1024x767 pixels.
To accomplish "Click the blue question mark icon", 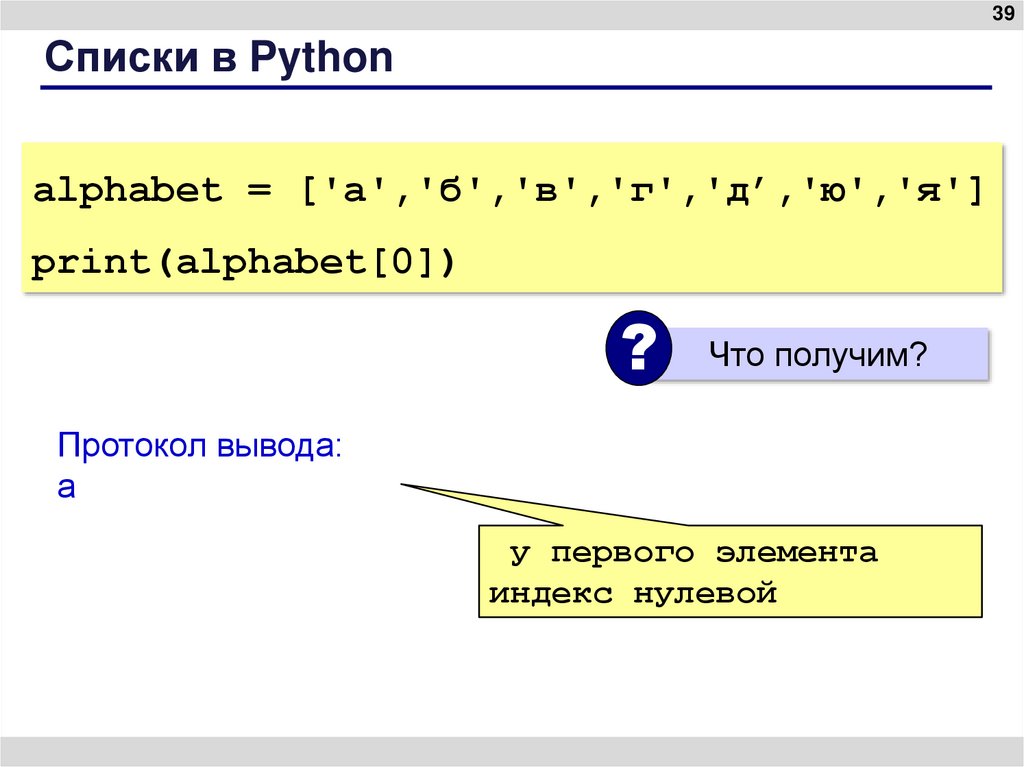I will [x=639, y=348].
